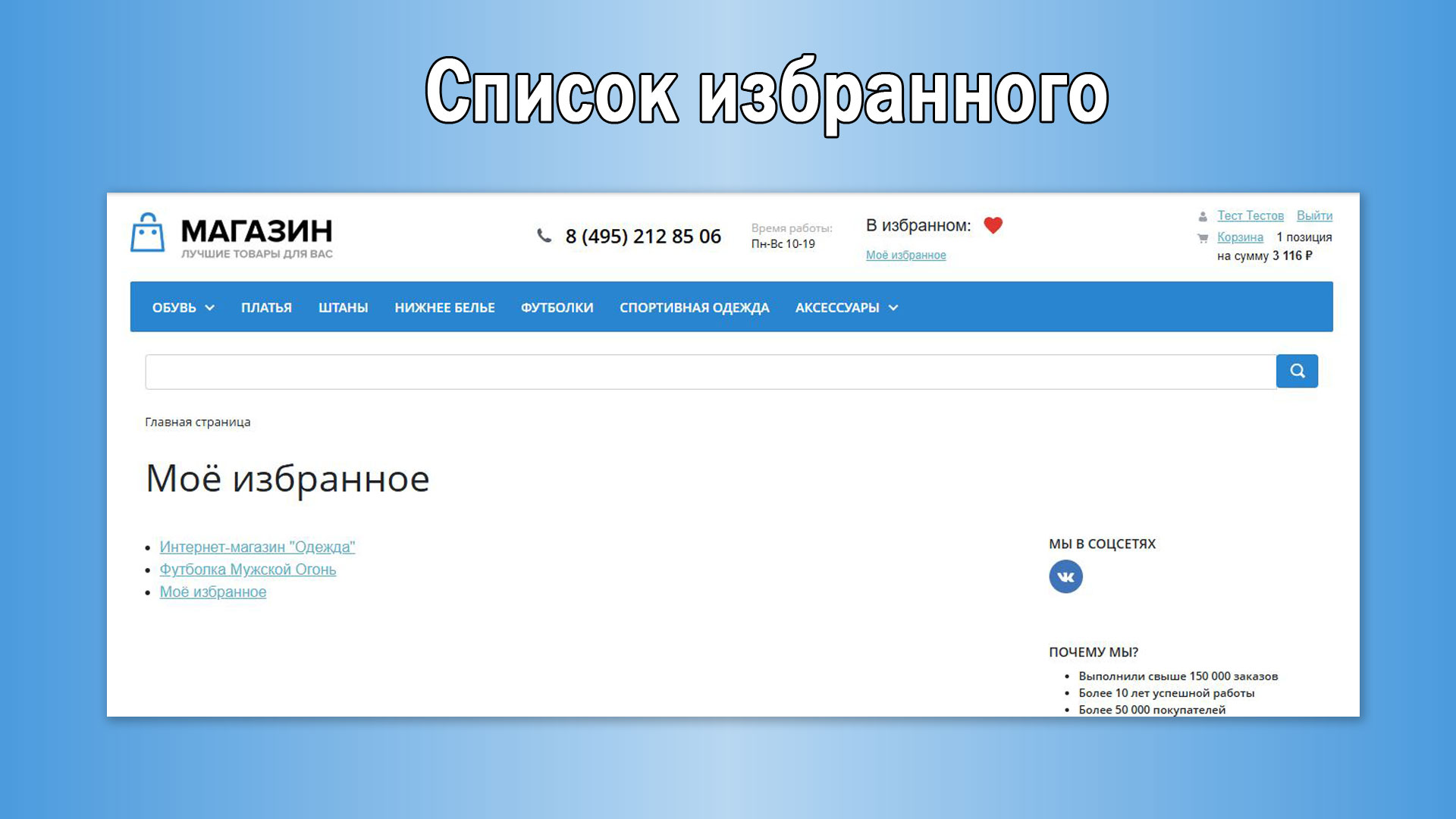Screen dimensions: 1456x819
Task: Click the 'В избранном:' label
Action: tap(918, 225)
